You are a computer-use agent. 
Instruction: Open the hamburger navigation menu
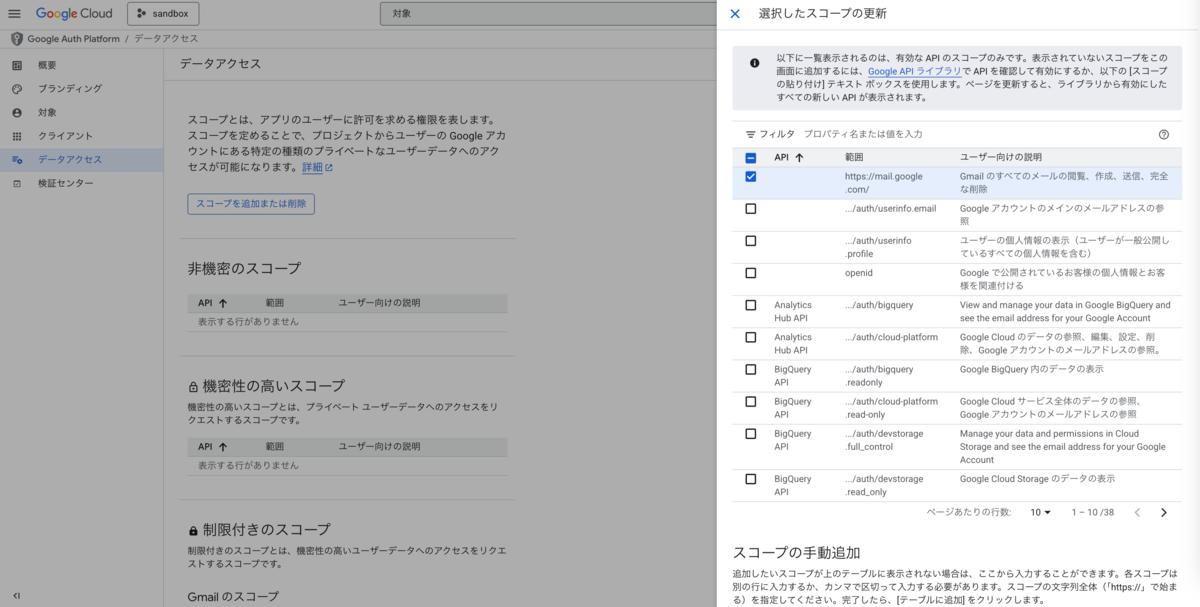pos(14,14)
